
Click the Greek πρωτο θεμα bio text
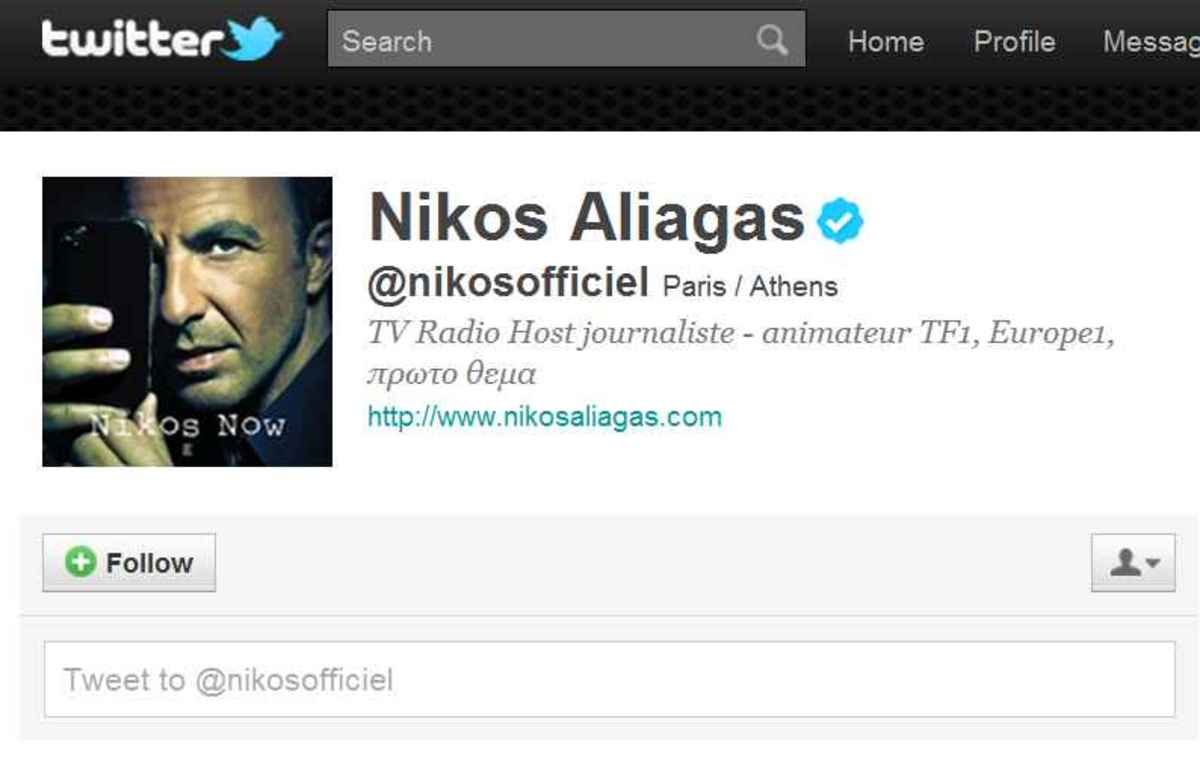click(x=452, y=375)
